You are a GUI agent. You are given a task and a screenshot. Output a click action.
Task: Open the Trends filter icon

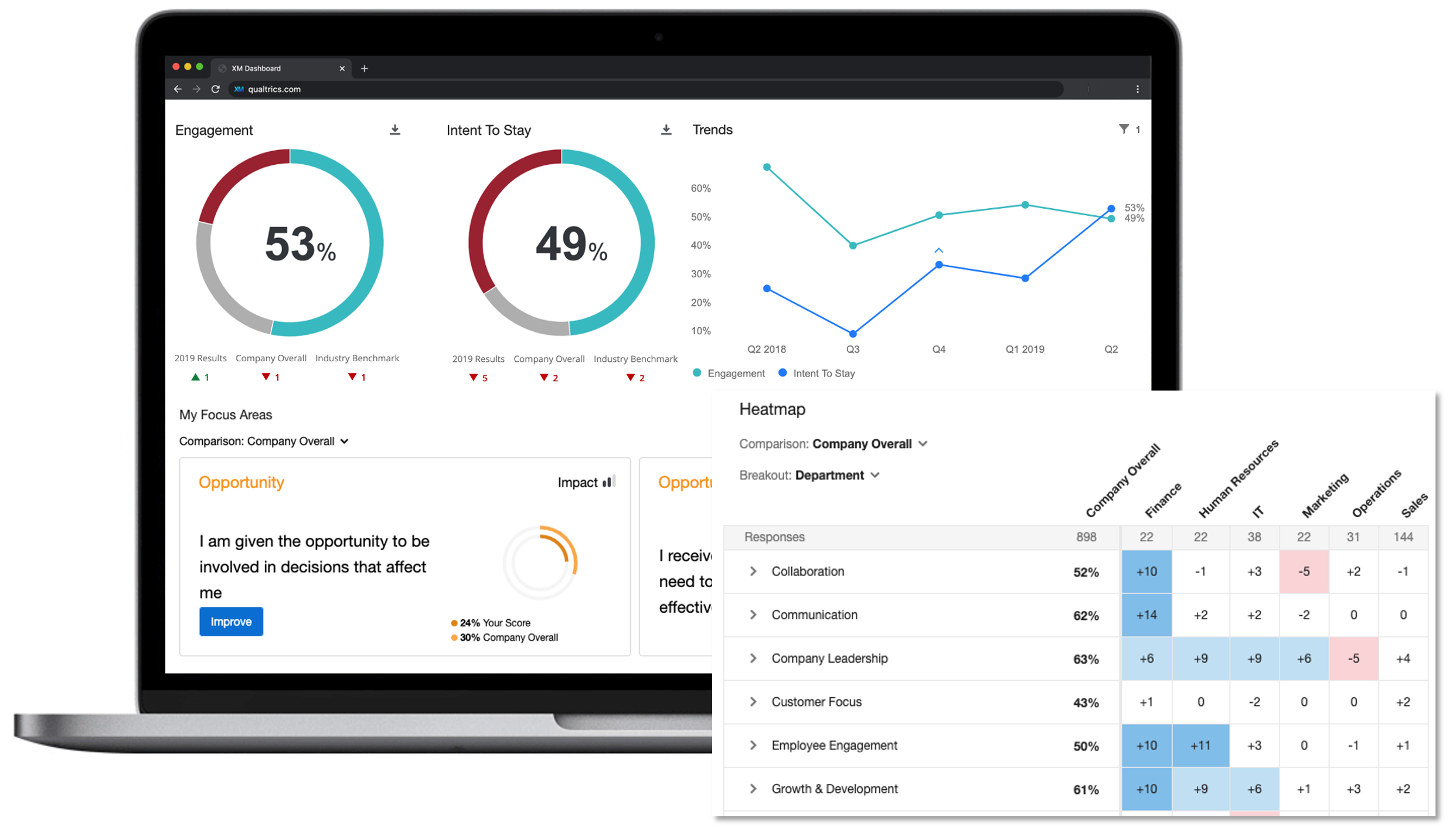(1123, 129)
